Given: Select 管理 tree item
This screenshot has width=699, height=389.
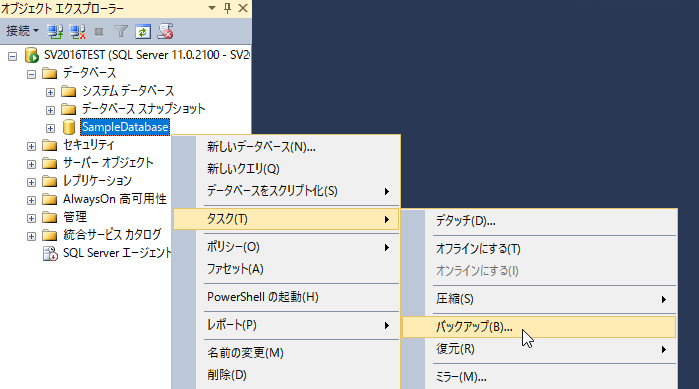Looking at the screenshot, I should pyautogui.click(x=75, y=217).
